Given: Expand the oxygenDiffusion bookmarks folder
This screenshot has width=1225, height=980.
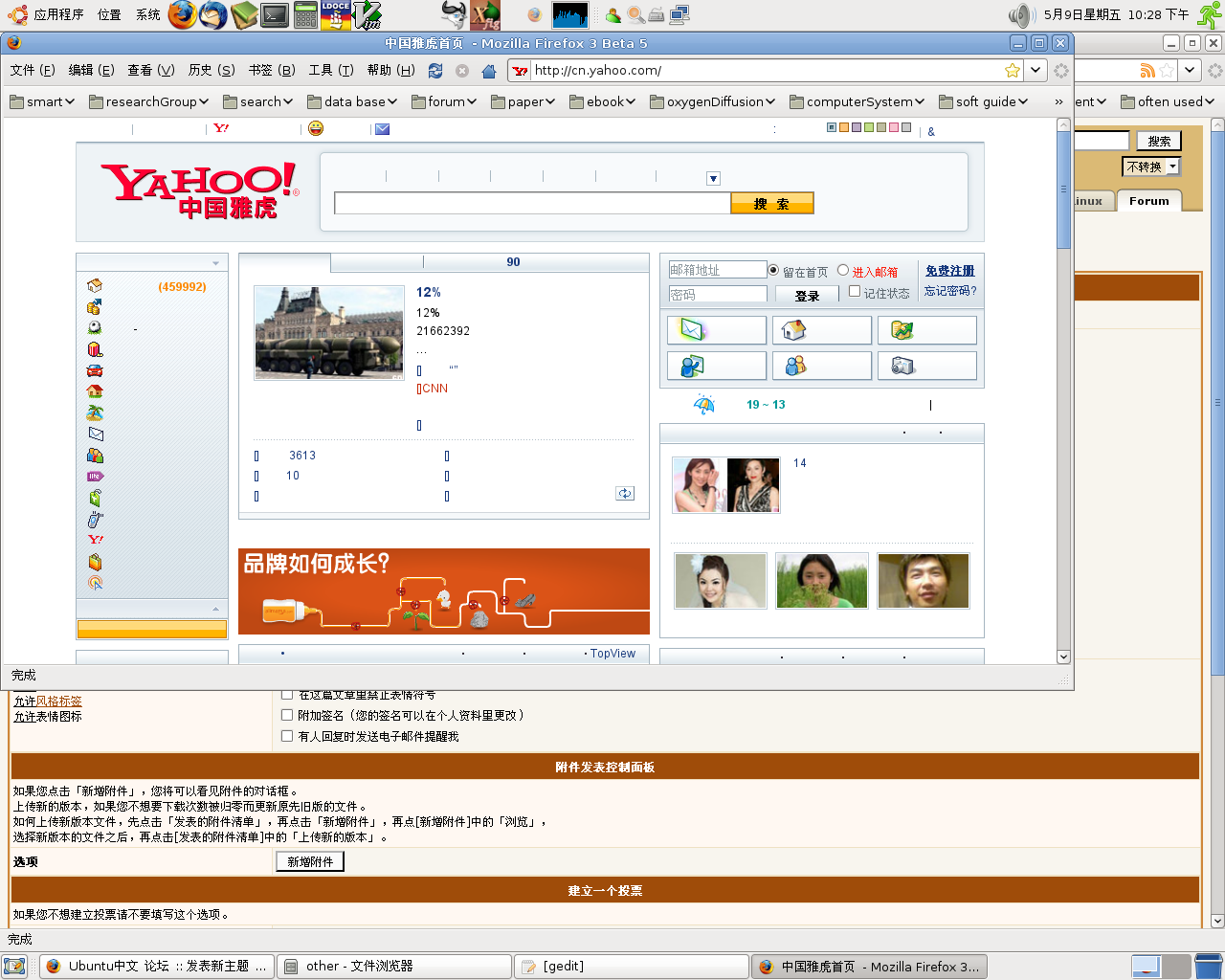Looking at the screenshot, I should pyautogui.click(x=713, y=101).
